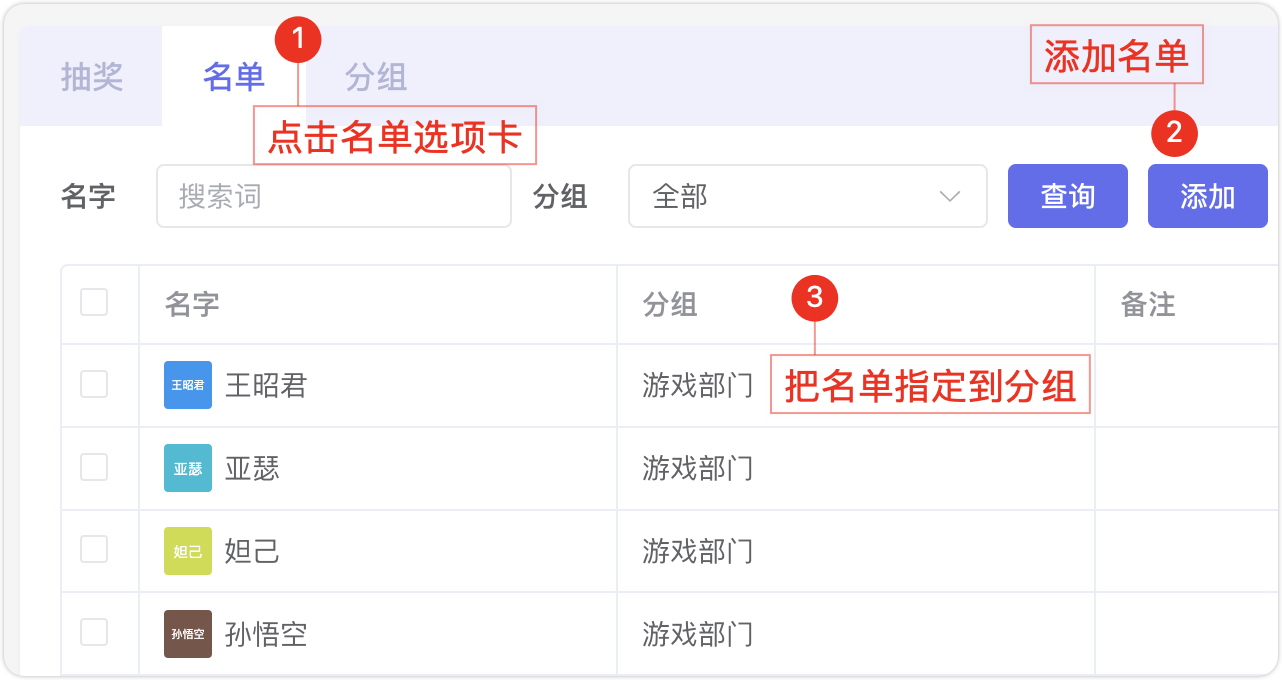Image resolution: width=1282 pixels, height=680 pixels.
Task: Click the red annotation marker number 3
Action: 814,298
